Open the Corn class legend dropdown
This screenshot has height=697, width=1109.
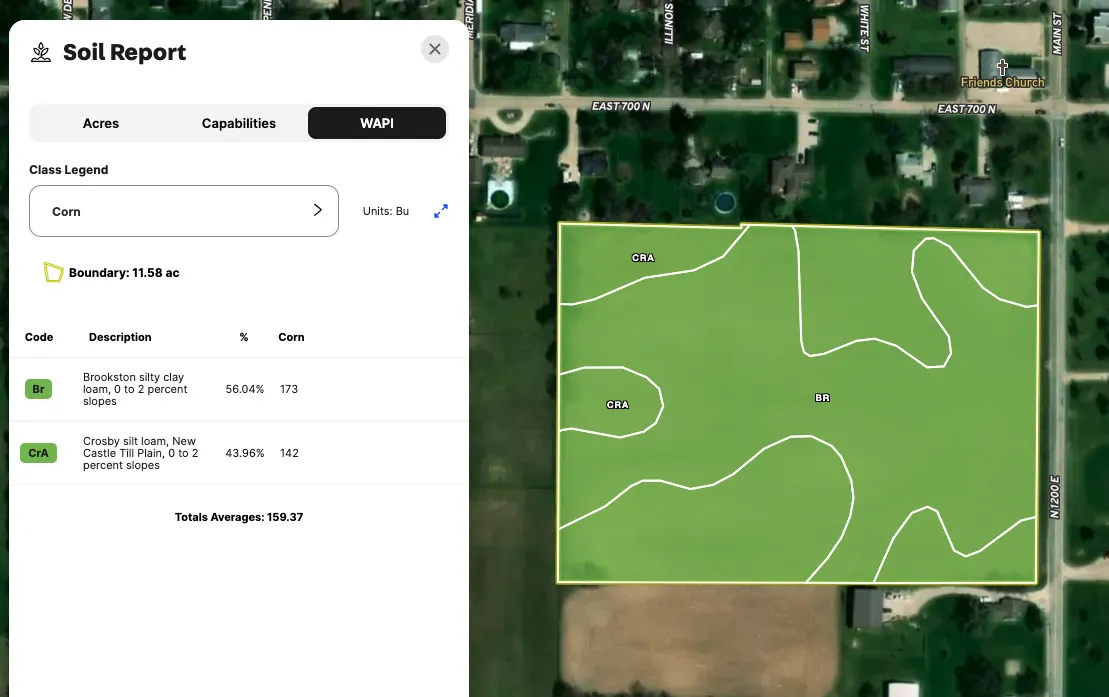coord(184,211)
